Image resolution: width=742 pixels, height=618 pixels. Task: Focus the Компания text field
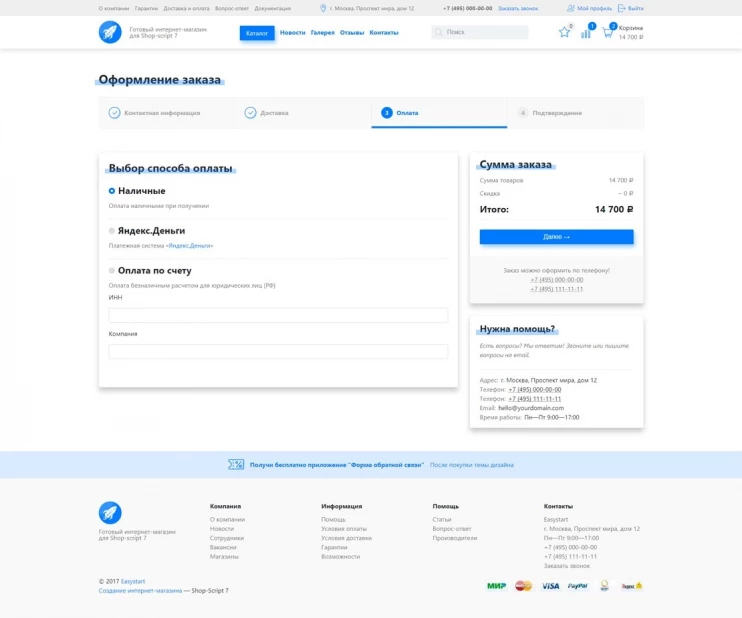tap(278, 351)
